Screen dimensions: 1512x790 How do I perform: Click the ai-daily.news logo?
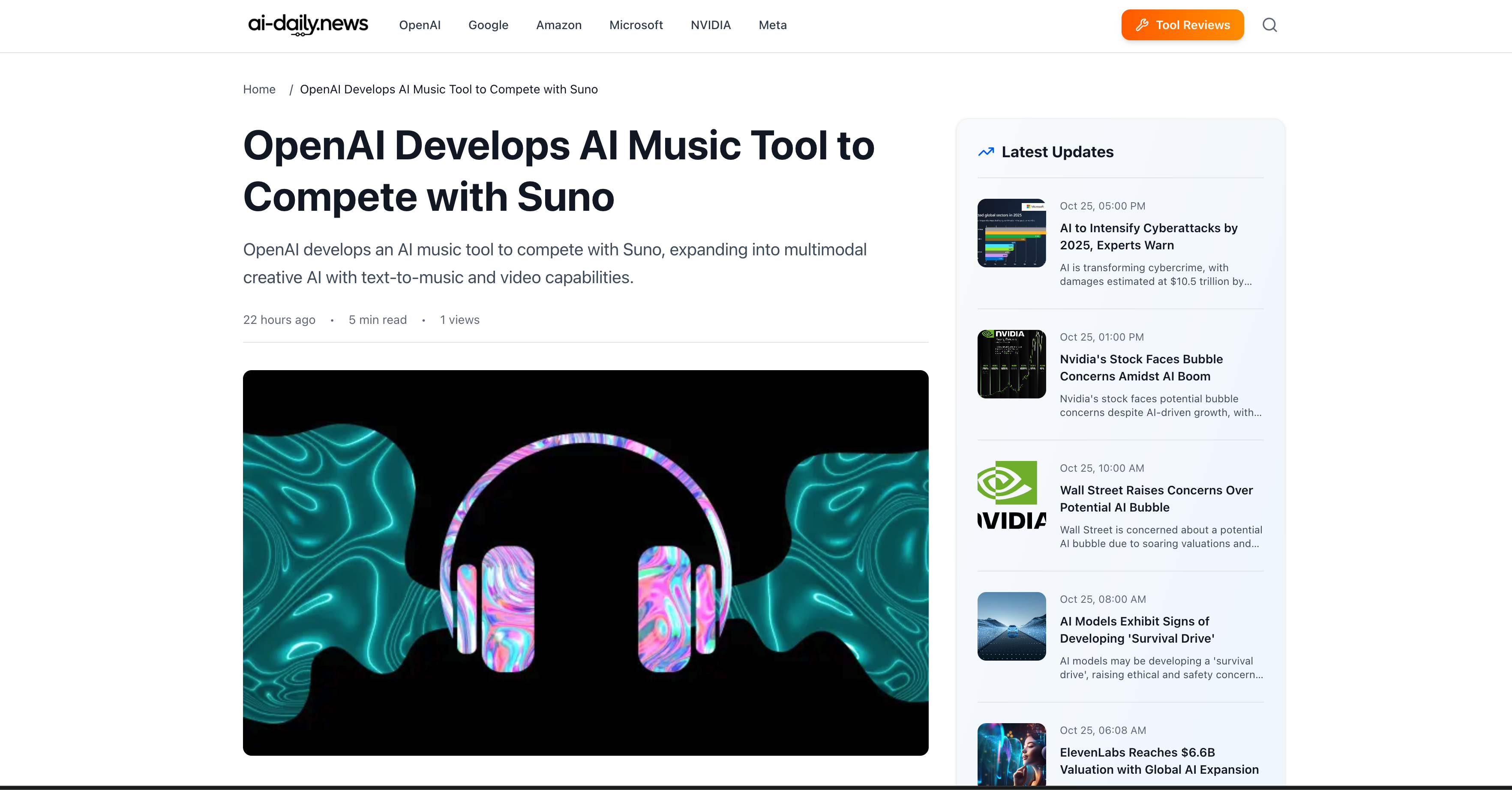pyautogui.click(x=308, y=25)
